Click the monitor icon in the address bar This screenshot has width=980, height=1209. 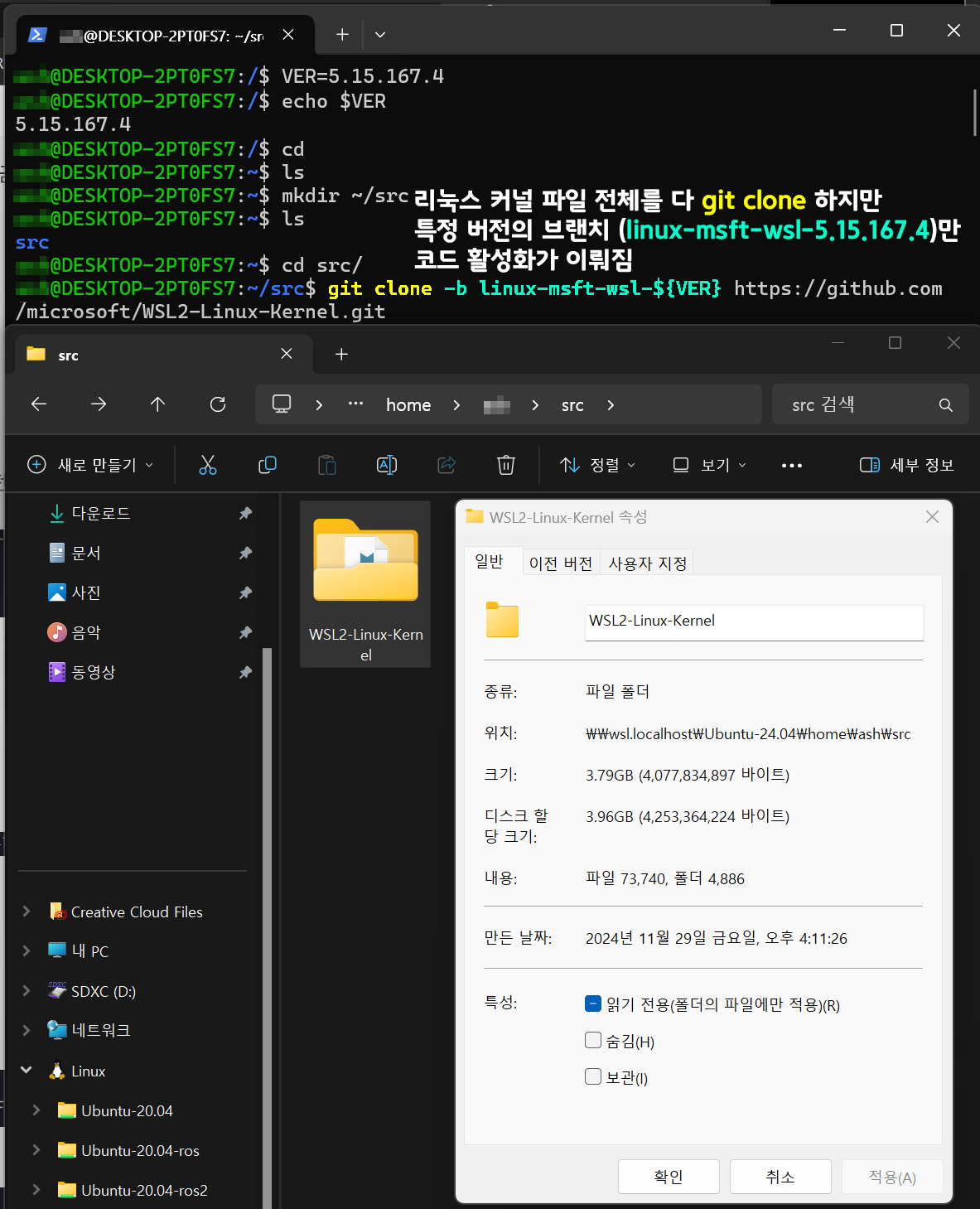point(282,404)
